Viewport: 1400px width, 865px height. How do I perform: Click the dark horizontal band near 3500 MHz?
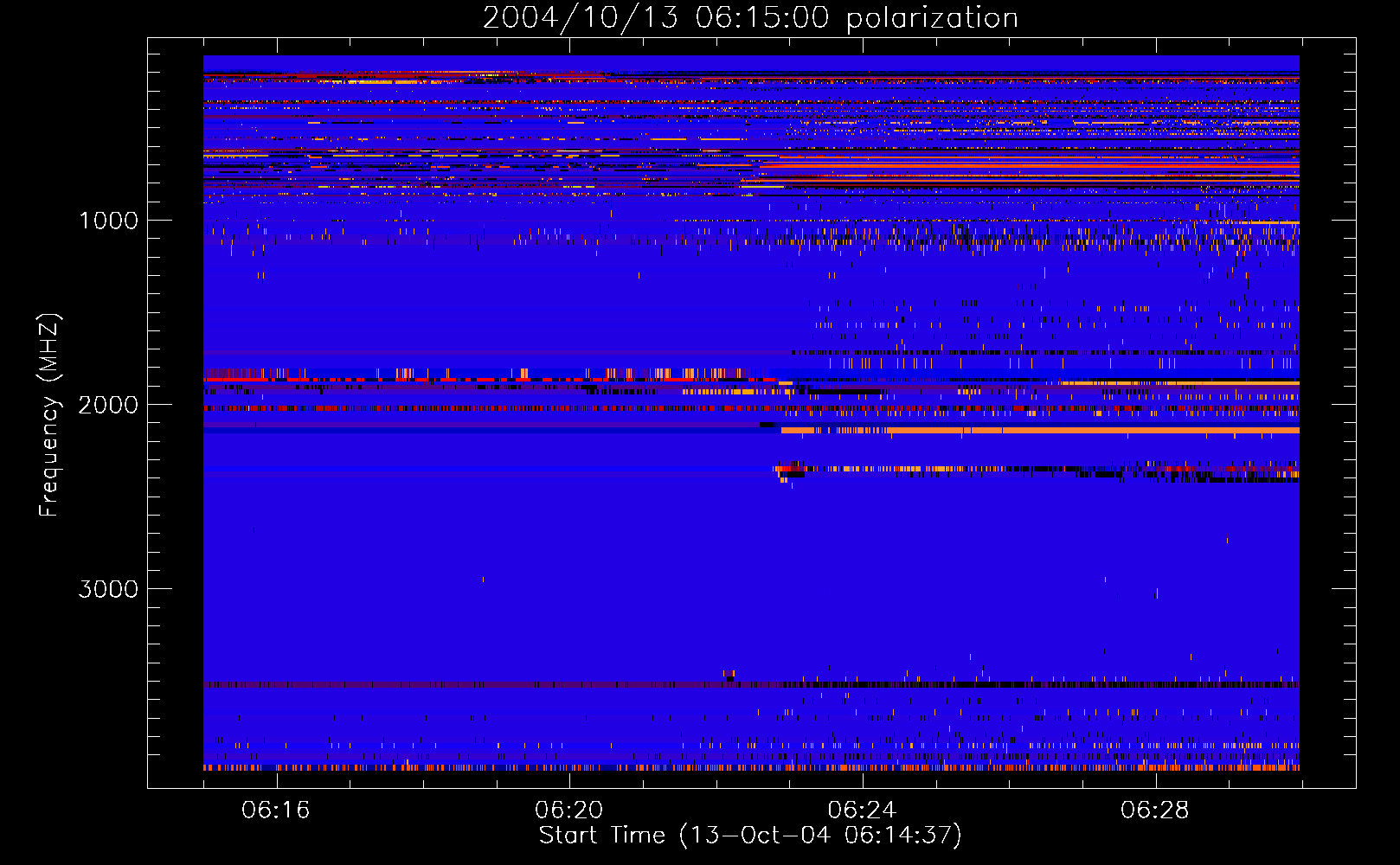(751, 684)
